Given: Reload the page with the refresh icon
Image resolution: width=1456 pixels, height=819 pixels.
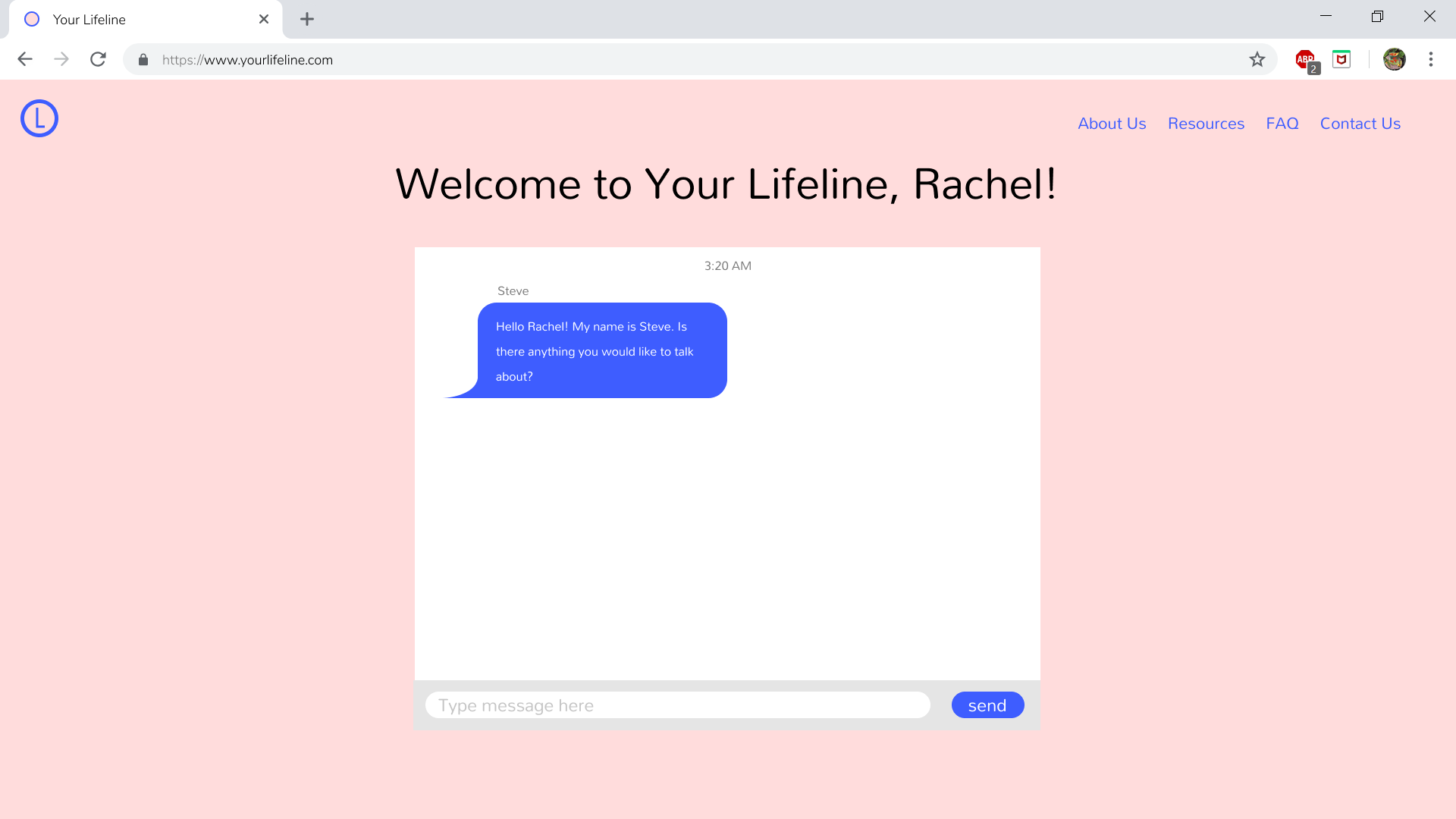Looking at the screenshot, I should tap(98, 59).
